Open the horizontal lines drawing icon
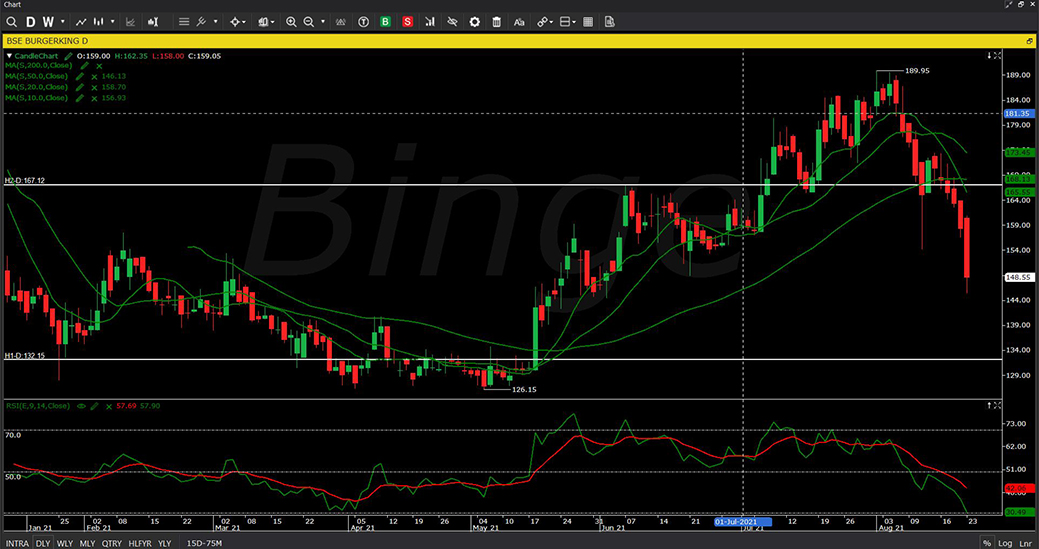Screen dimensions: 1039x549 [184, 22]
